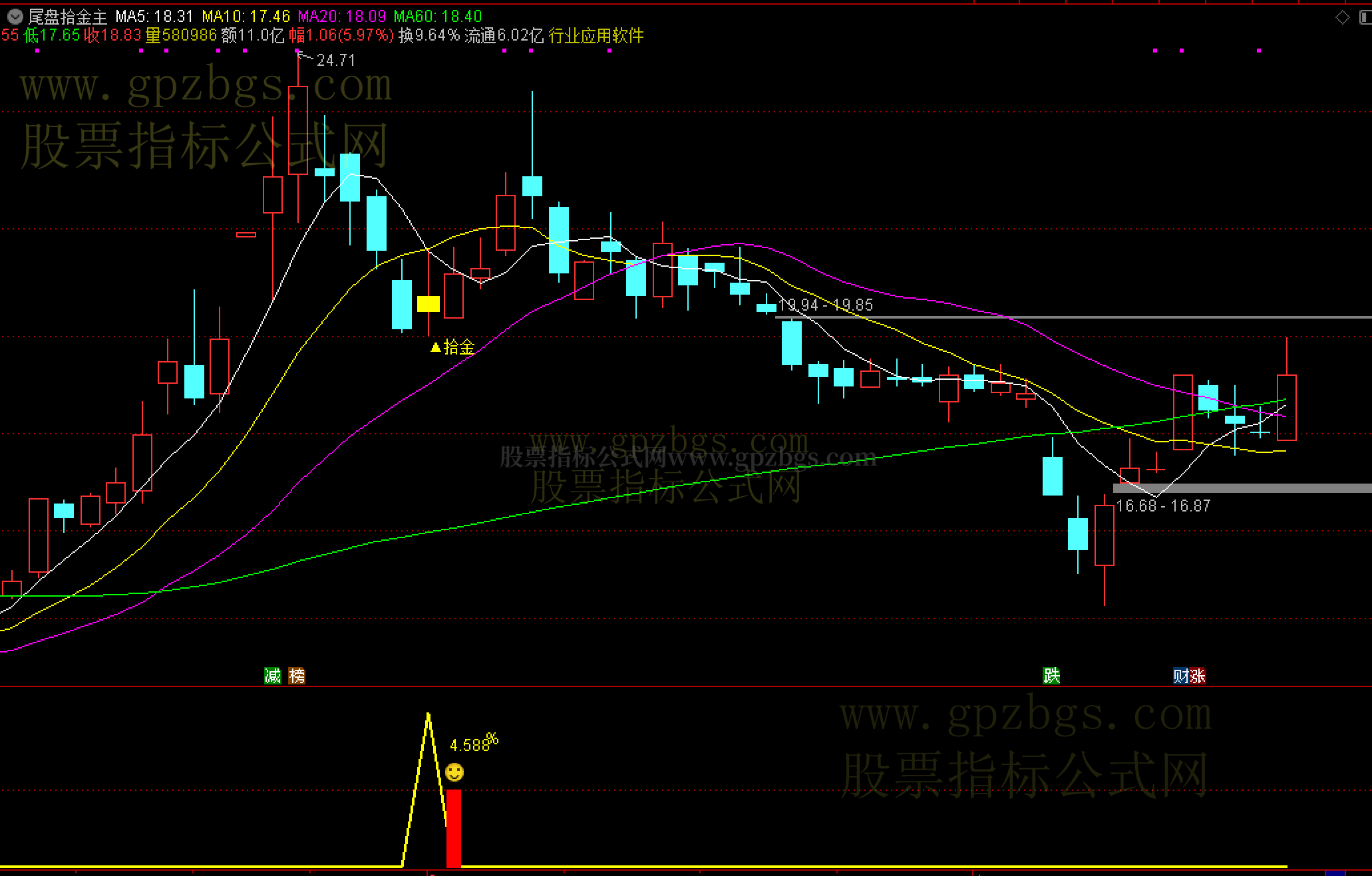Click the 24.71 high price label
Viewport: 1372px width, 876px height.
336,61
